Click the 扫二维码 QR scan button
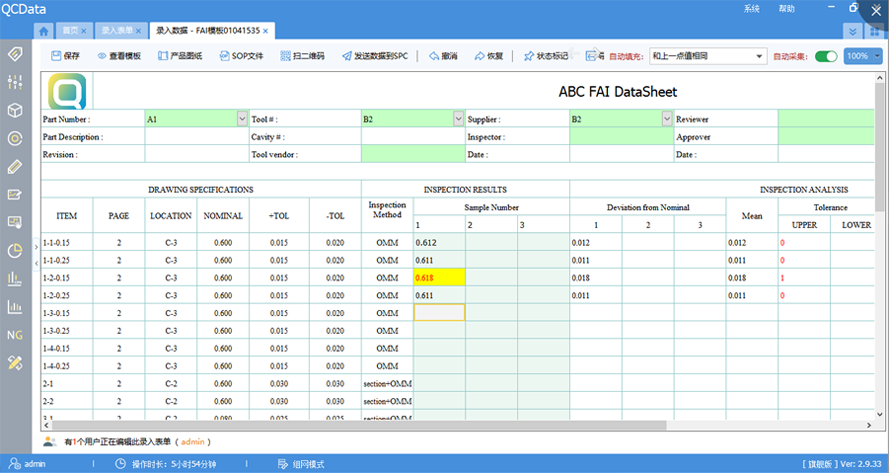Screen dimensions: 890x473 303,56
